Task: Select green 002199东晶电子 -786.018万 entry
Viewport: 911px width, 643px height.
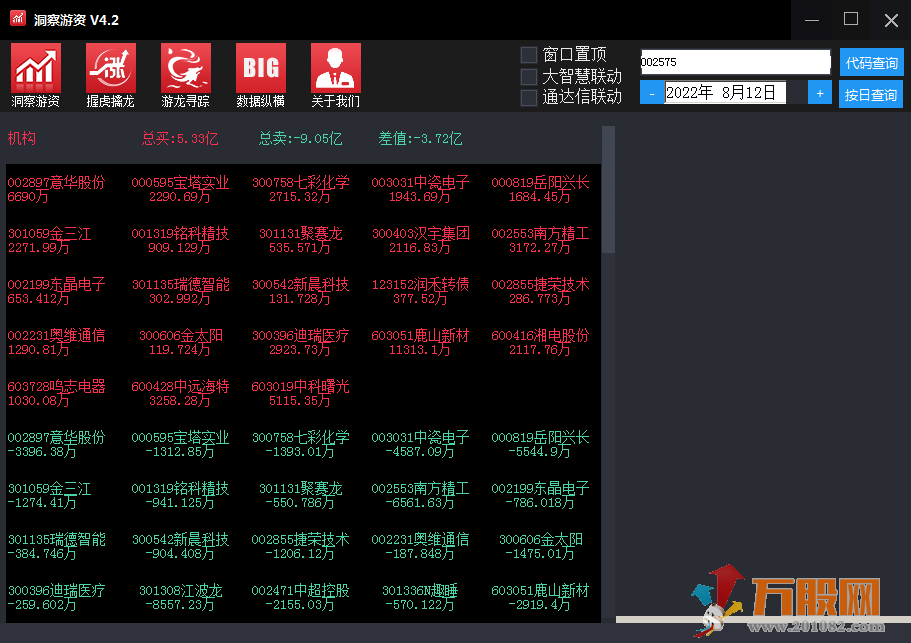Action: coord(540,496)
